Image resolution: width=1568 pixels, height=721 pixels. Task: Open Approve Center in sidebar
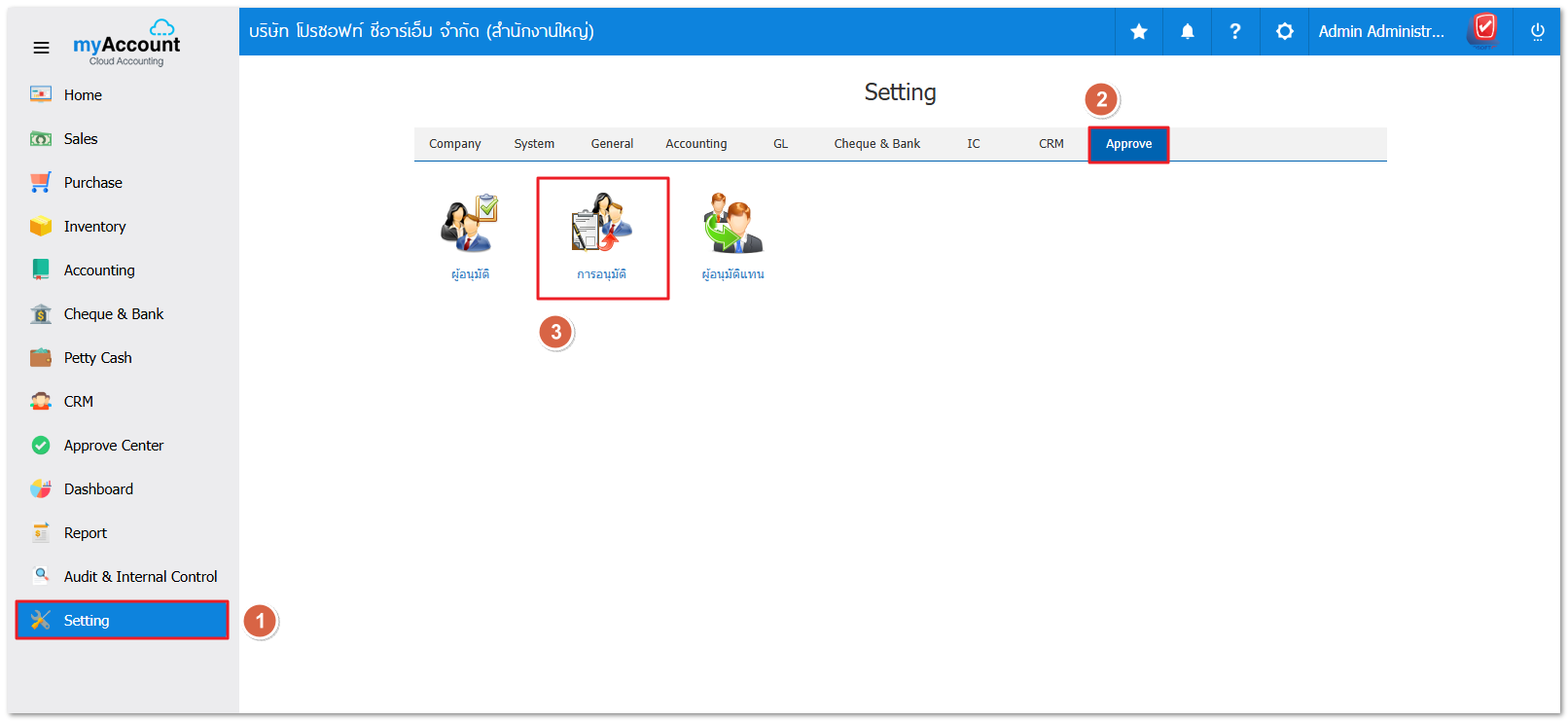pos(113,446)
